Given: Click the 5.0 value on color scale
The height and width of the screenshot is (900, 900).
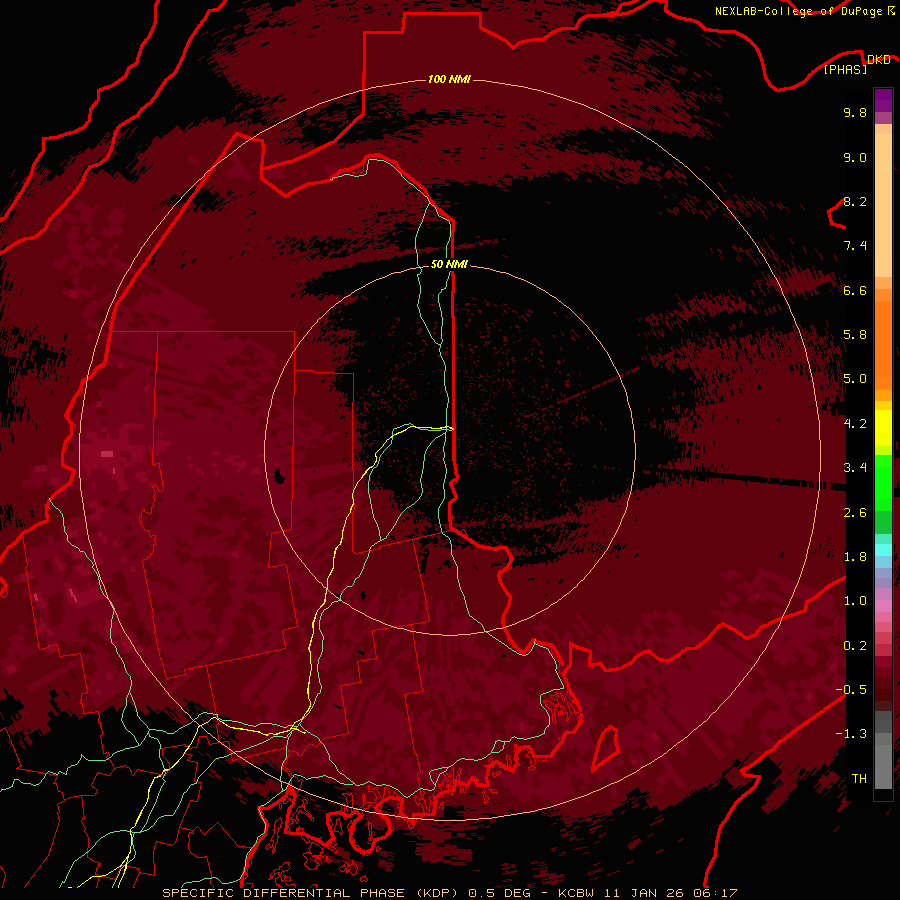Looking at the screenshot, I should coord(855,379).
